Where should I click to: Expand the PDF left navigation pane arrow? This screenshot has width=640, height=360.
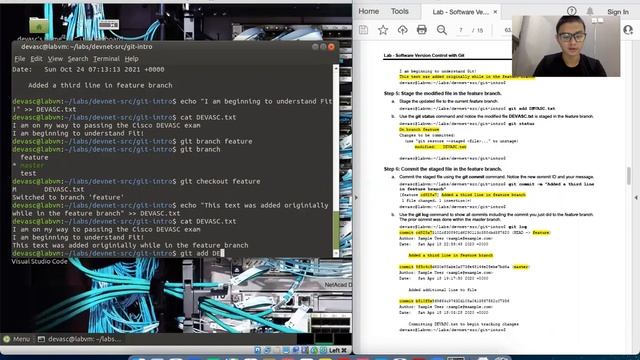(x=356, y=198)
